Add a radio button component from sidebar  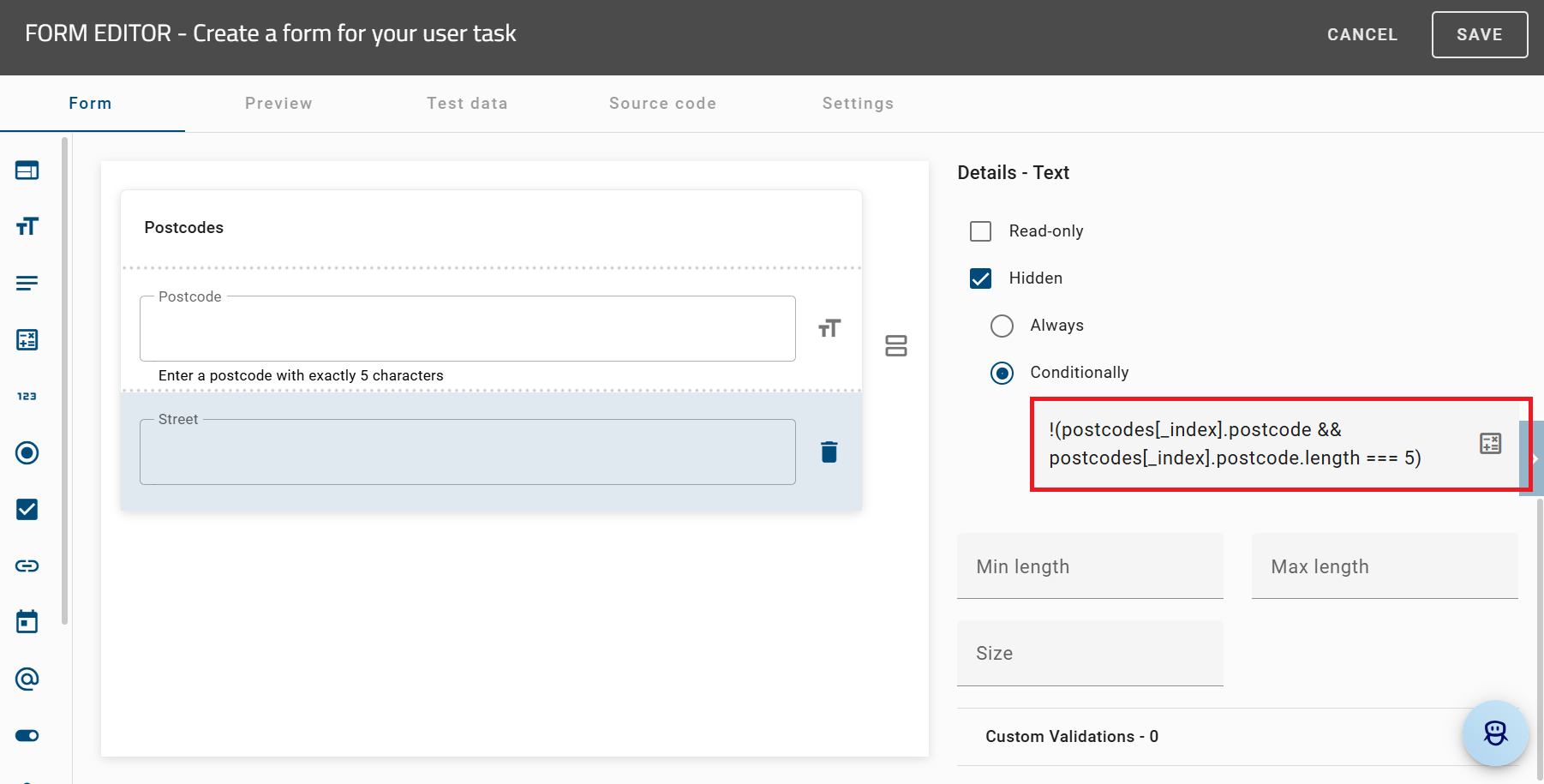point(27,452)
